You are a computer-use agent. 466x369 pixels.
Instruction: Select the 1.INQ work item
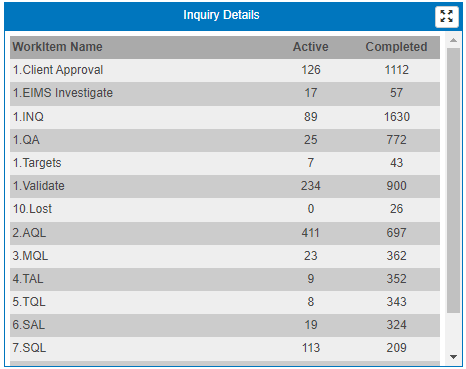28,117
